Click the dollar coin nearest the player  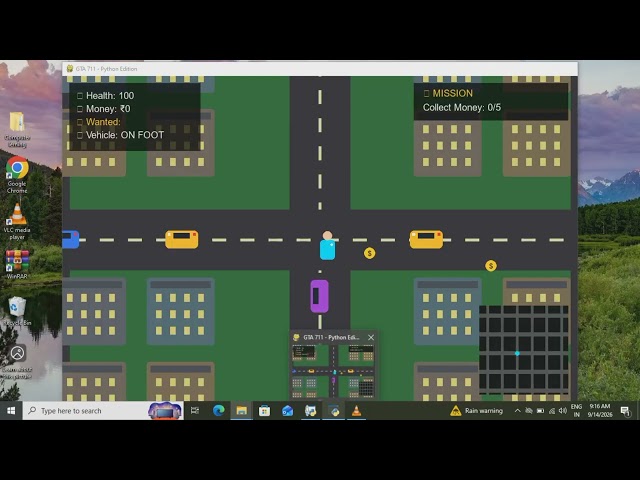369,253
